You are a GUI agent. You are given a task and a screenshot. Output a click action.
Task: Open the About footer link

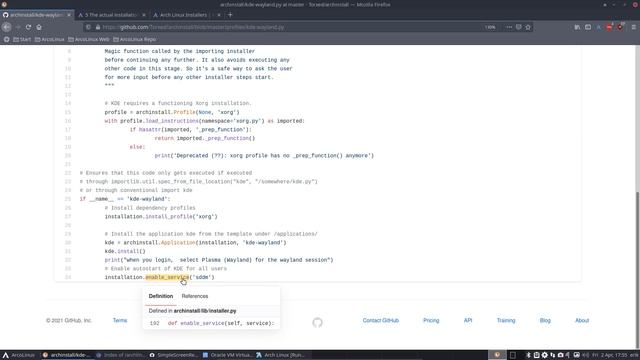click(582, 320)
